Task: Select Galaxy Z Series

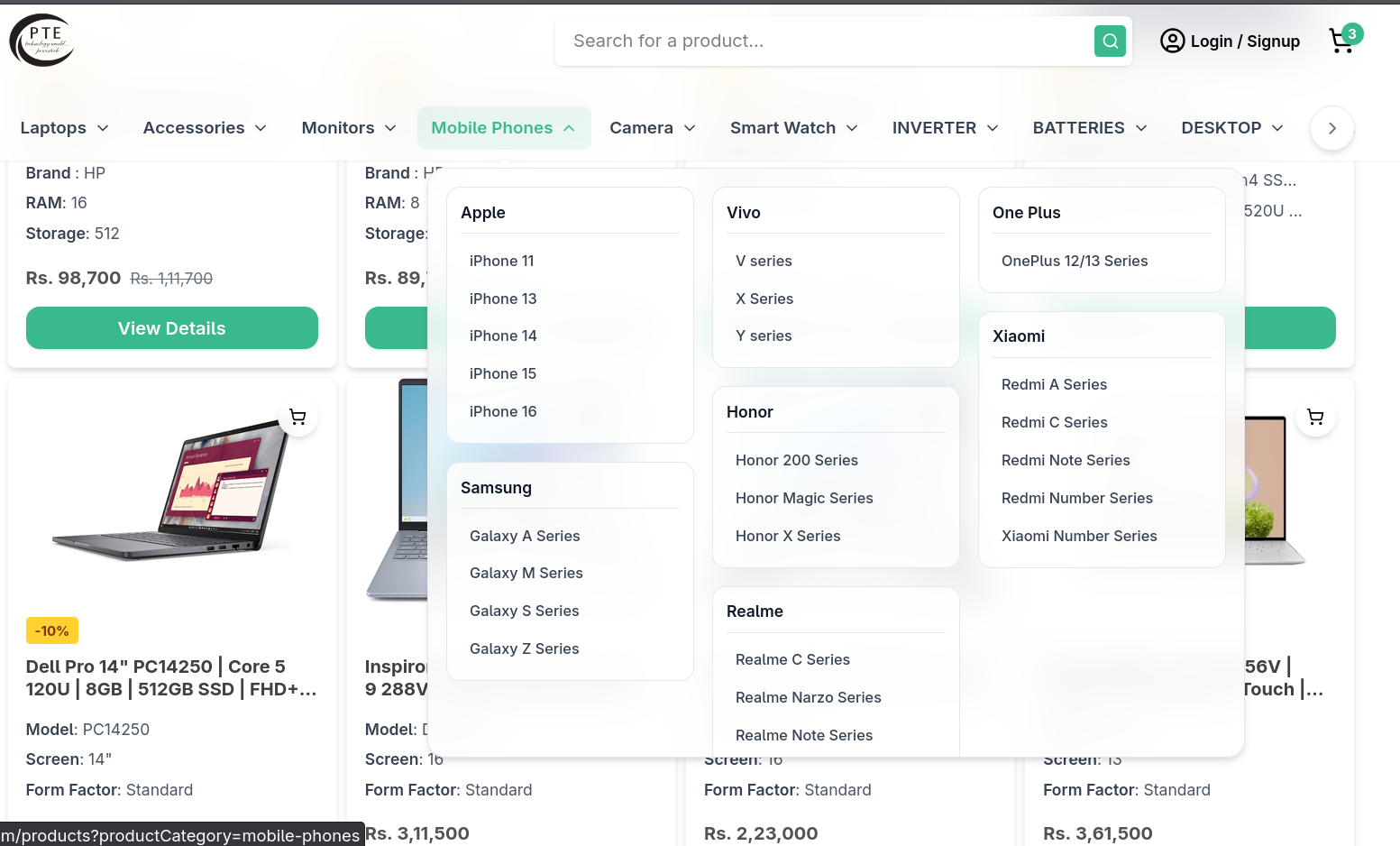Action: coord(525,648)
